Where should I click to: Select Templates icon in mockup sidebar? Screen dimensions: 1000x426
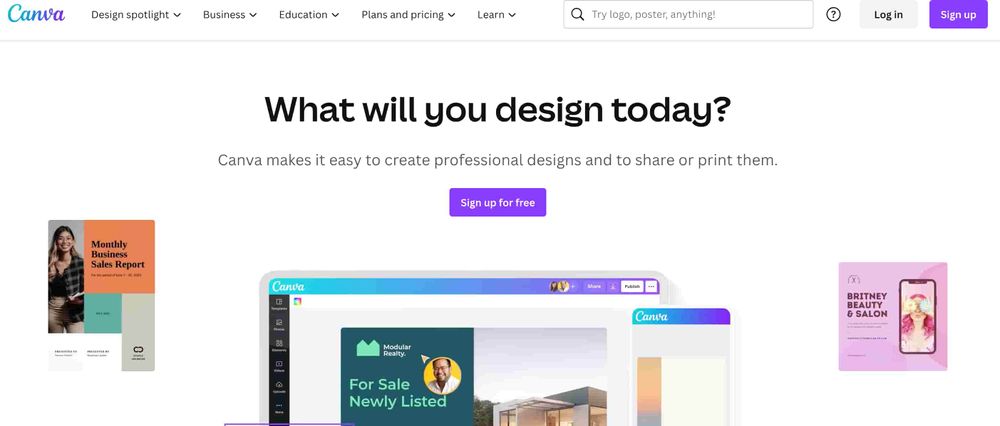click(279, 304)
